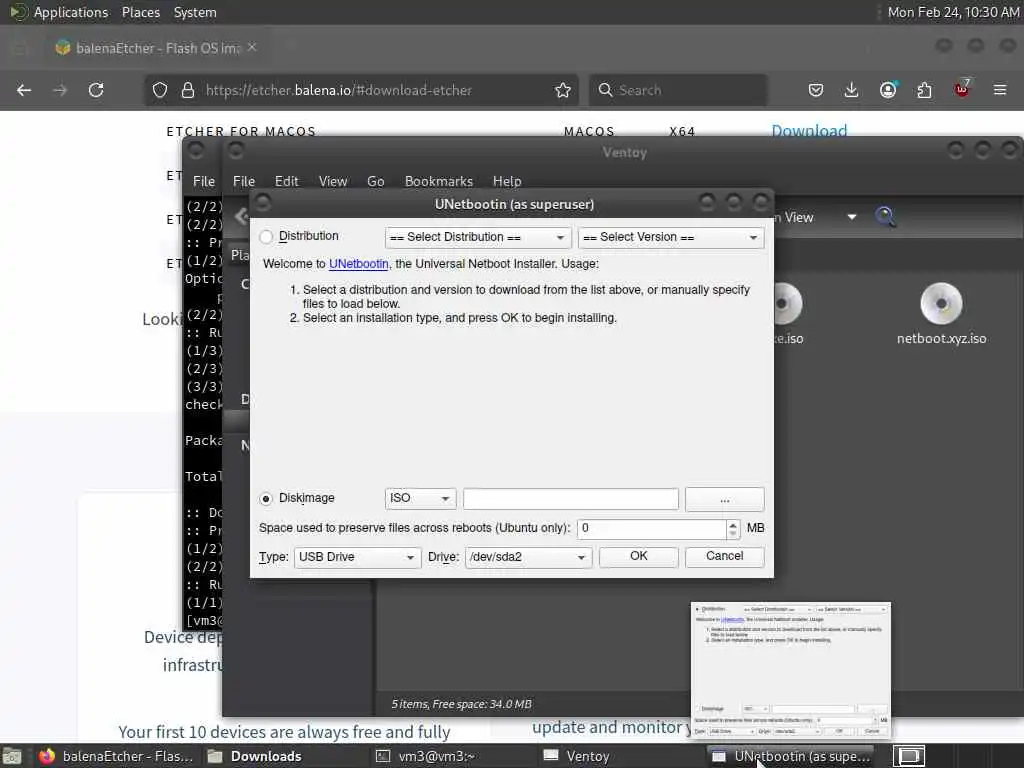Click the clock in the top panel
1024x768 pixels.
coord(953,12)
